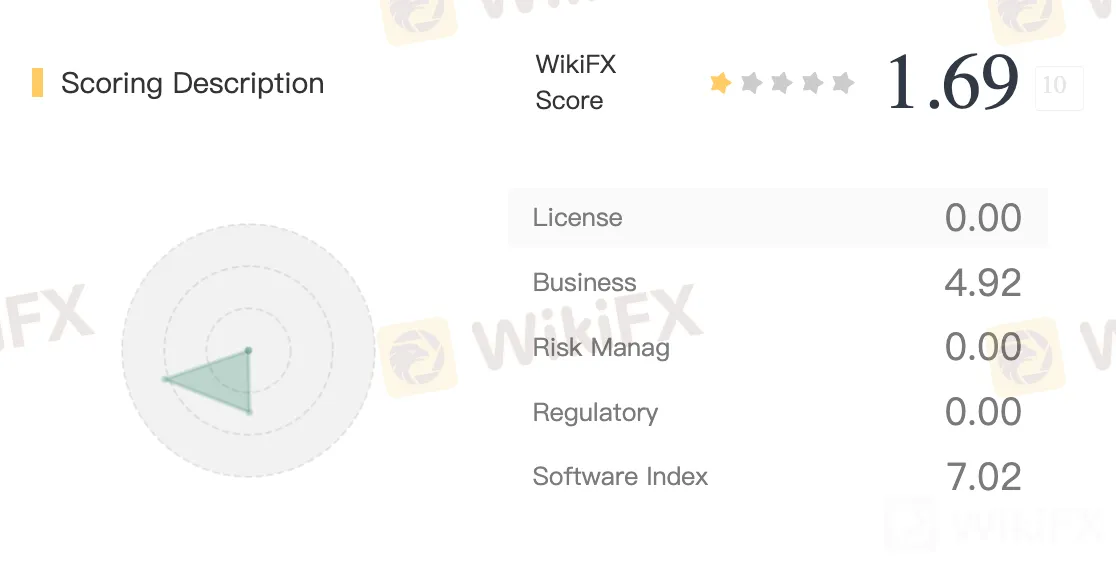Click the Scoring Description heading
The height and width of the screenshot is (572, 1116).
[x=192, y=83]
